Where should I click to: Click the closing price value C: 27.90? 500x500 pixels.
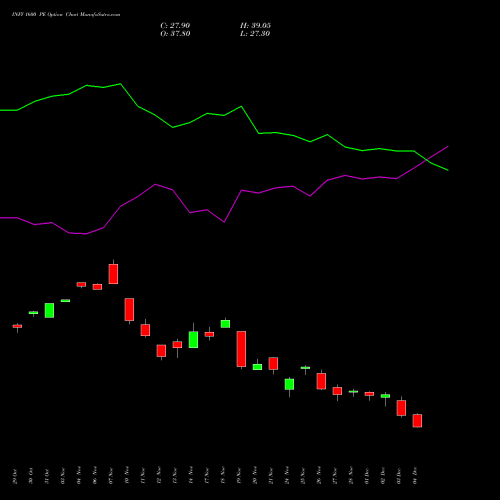[x=175, y=26]
